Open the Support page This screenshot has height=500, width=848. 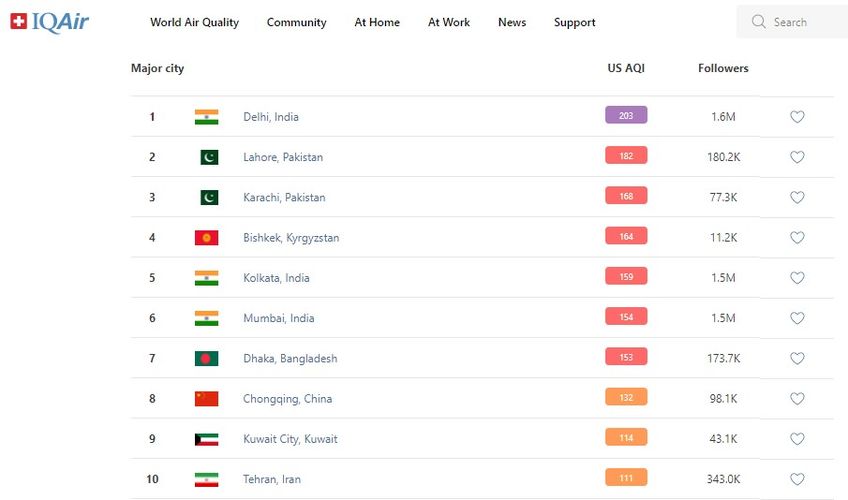point(574,22)
